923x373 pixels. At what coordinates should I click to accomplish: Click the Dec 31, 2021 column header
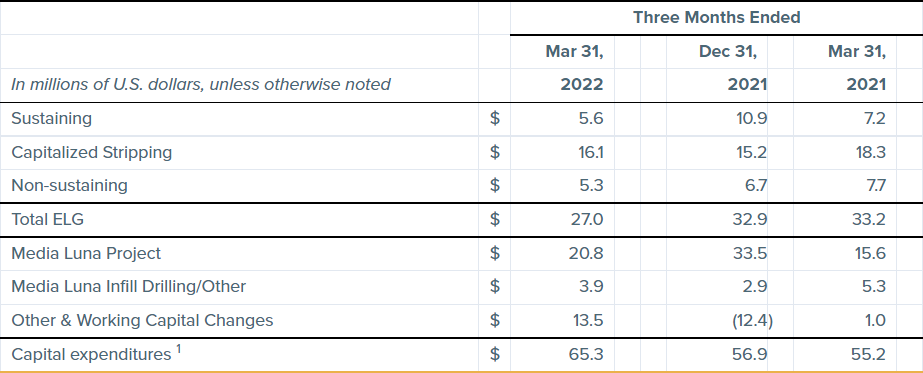(733, 68)
